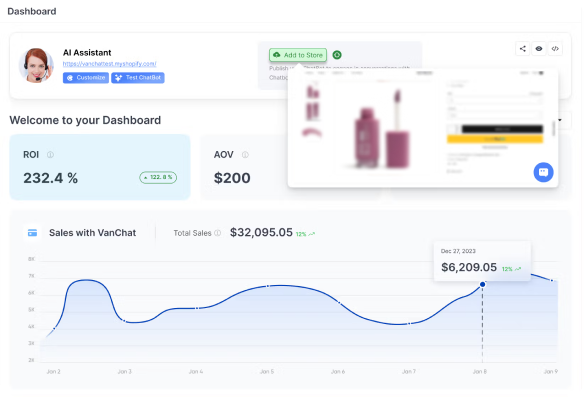Click the $6,209.05 tooltip value

[469, 267]
